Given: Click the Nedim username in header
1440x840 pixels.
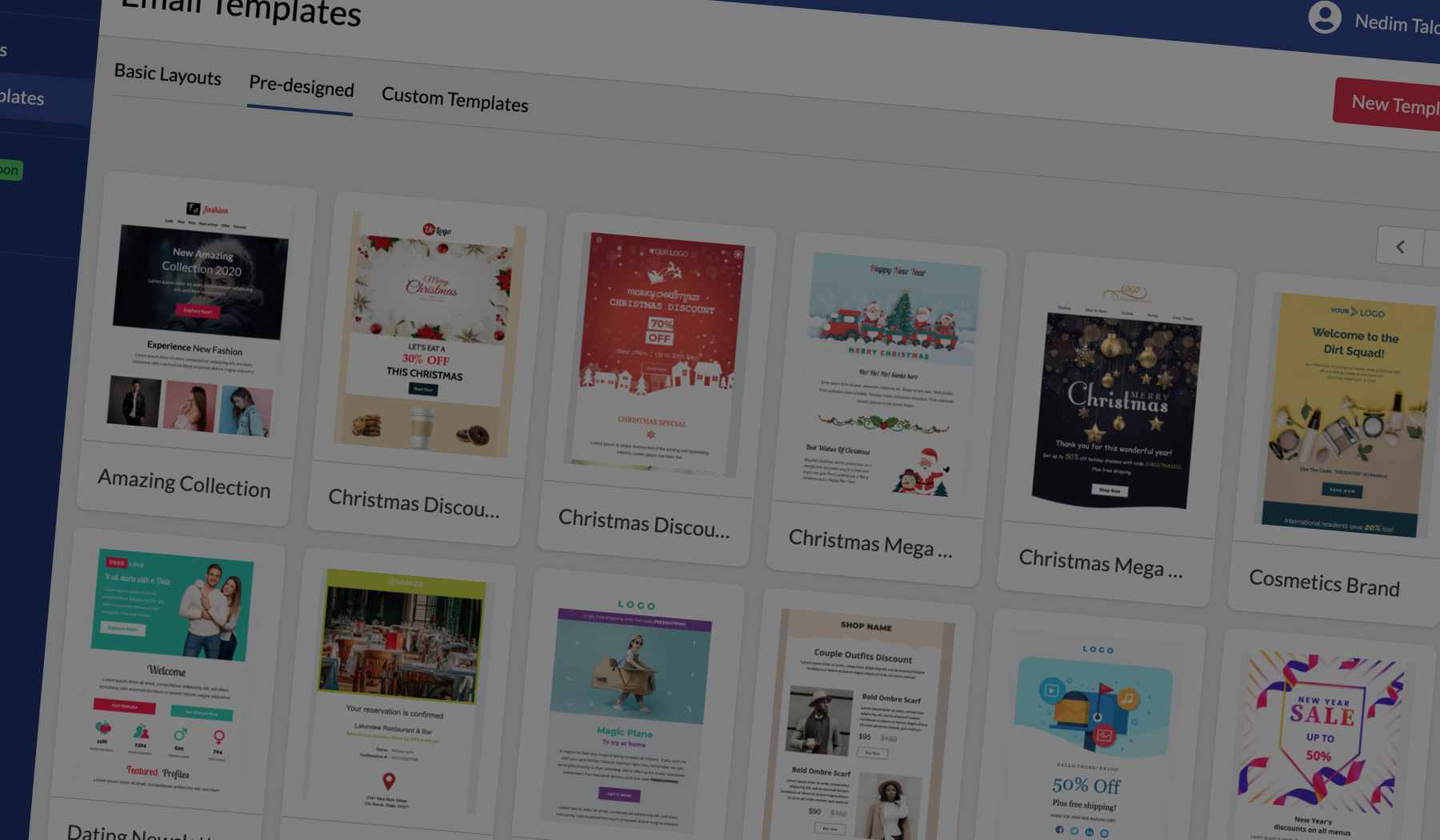Looking at the screenshot, I should point(1396,24).
